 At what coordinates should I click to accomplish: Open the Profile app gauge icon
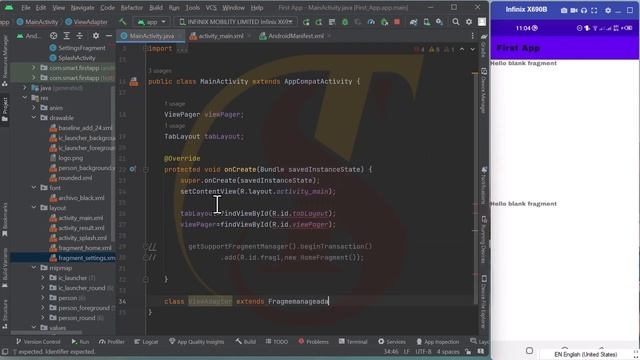(x=371, y=22)
